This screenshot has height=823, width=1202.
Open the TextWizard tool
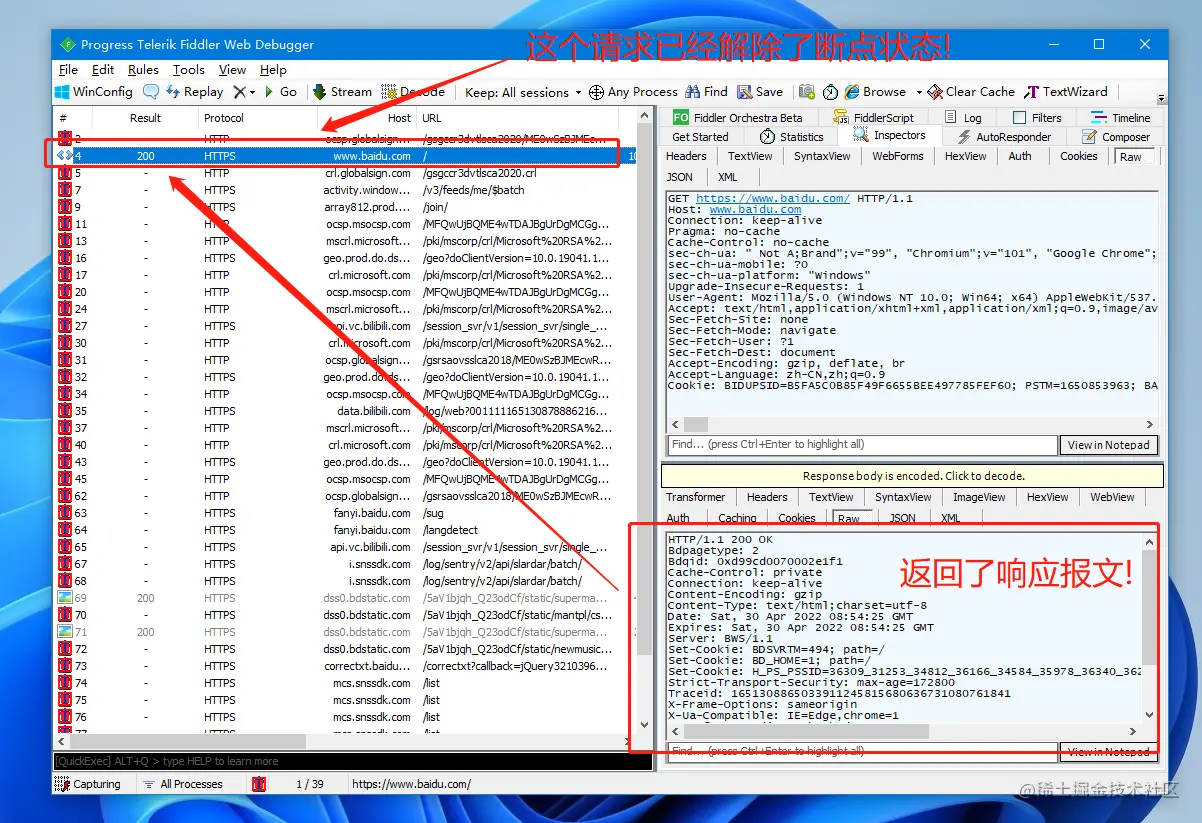(1067, 92)
